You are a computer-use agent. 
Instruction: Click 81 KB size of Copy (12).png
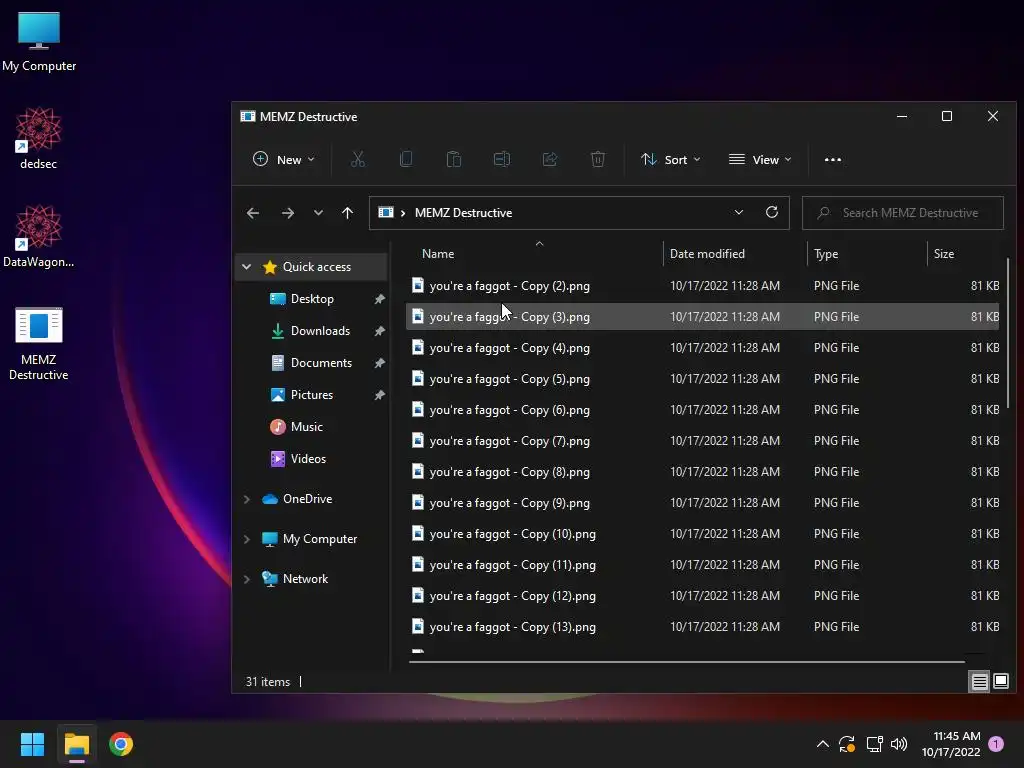(985, 596)
